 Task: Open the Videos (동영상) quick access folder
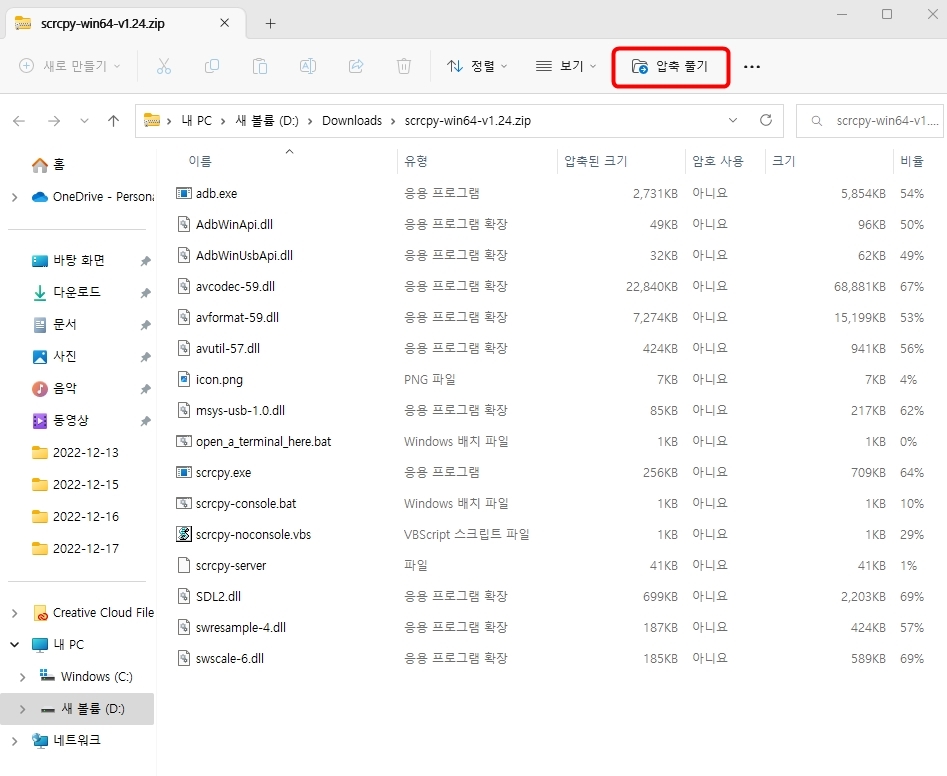click(60, 420)
